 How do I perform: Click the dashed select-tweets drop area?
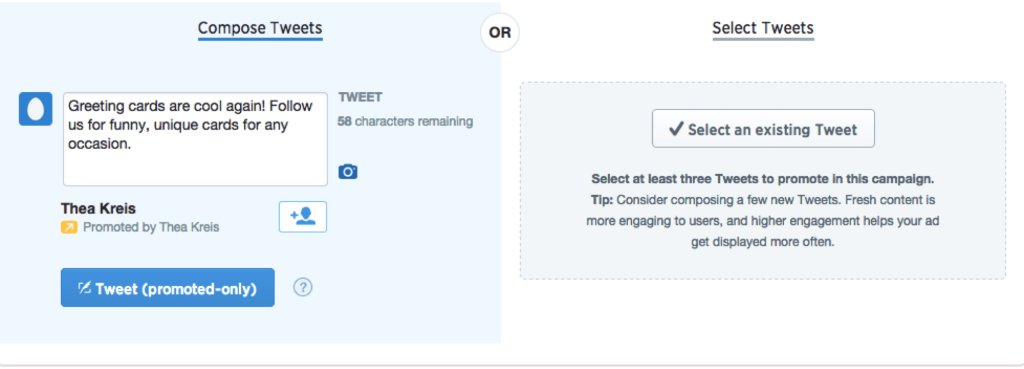click(x=763, y=181)
